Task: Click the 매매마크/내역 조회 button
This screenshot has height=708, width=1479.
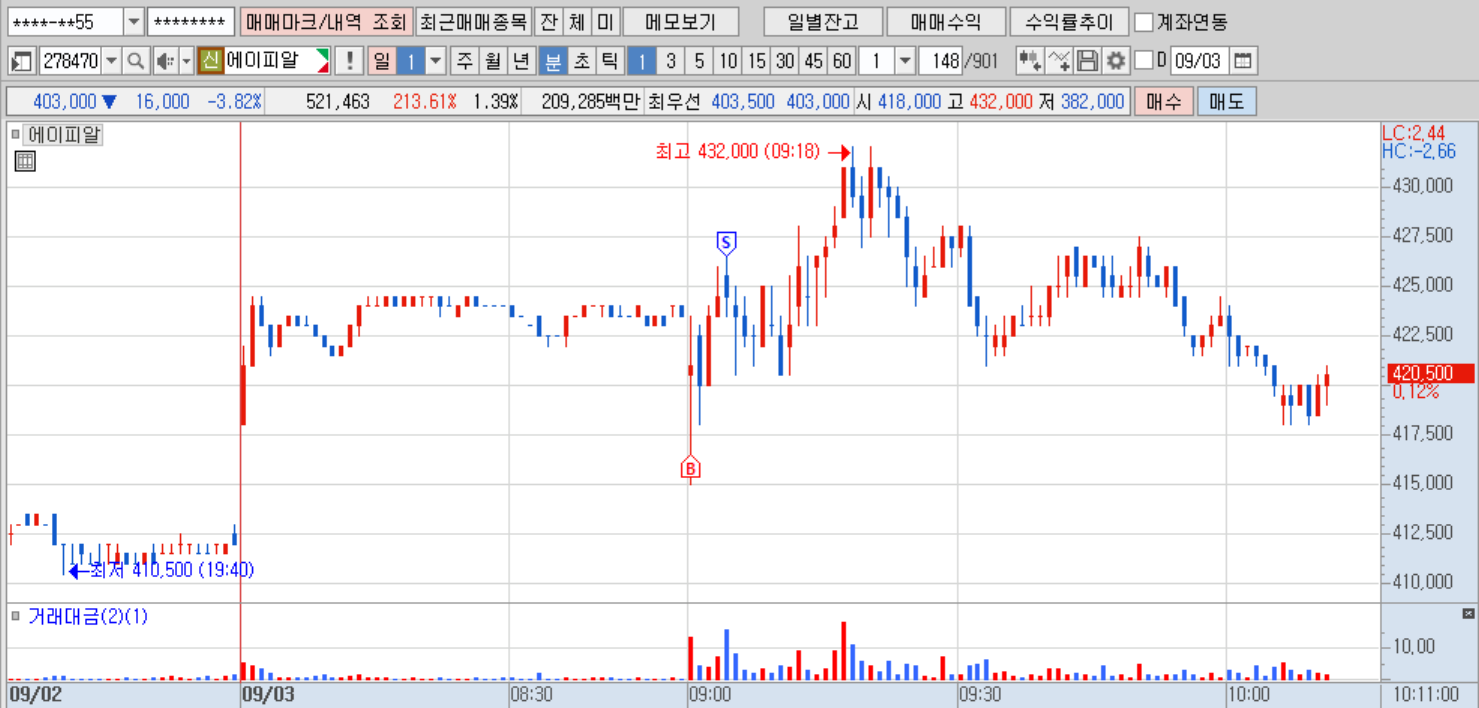Action: point(325,21)
